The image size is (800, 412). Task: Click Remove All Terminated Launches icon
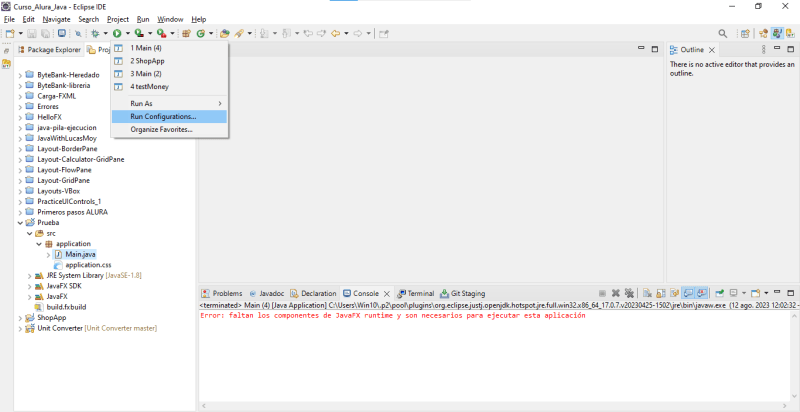[629, 293]
